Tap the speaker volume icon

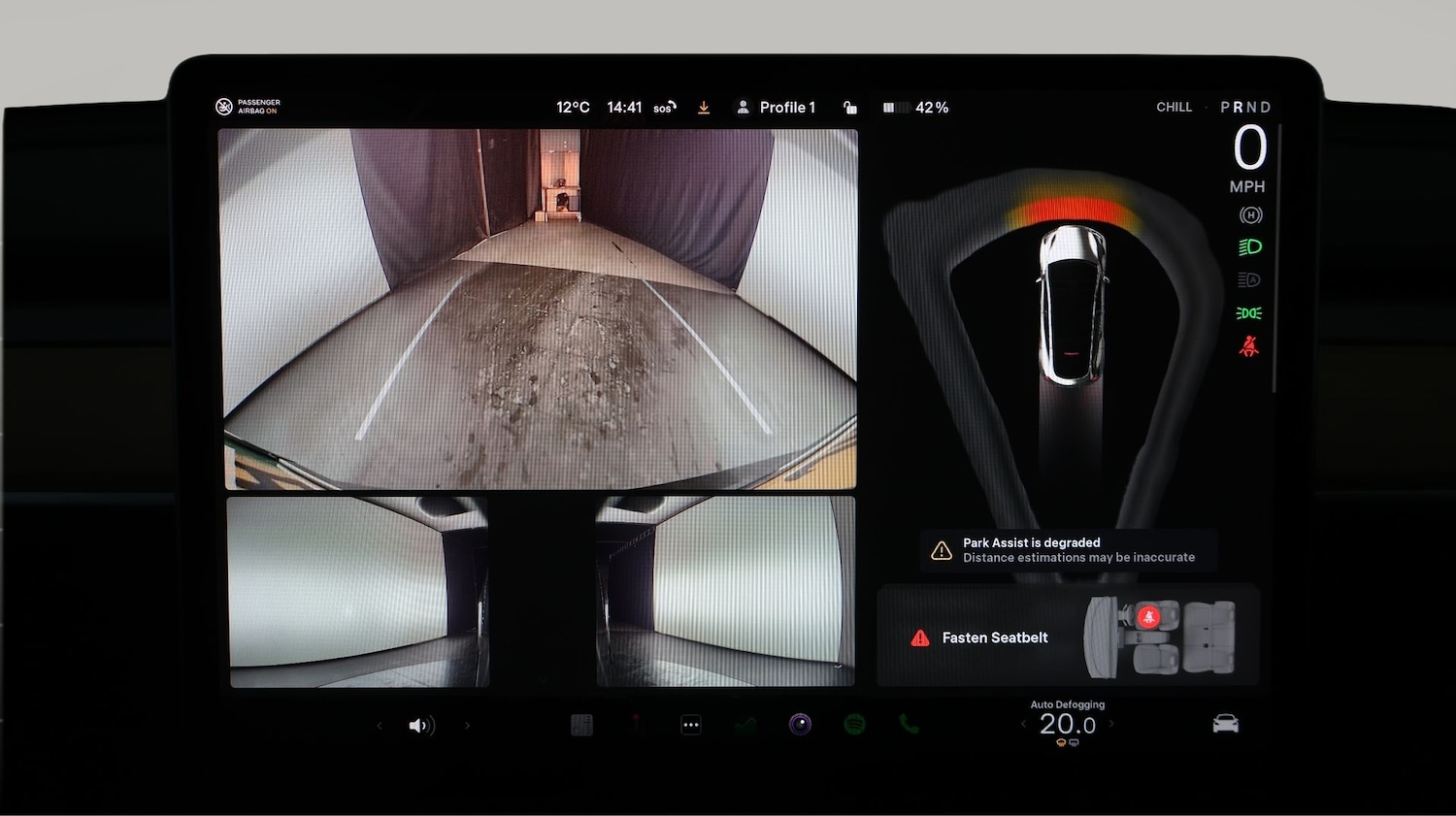pyautogui.click(x=421, y=726)
